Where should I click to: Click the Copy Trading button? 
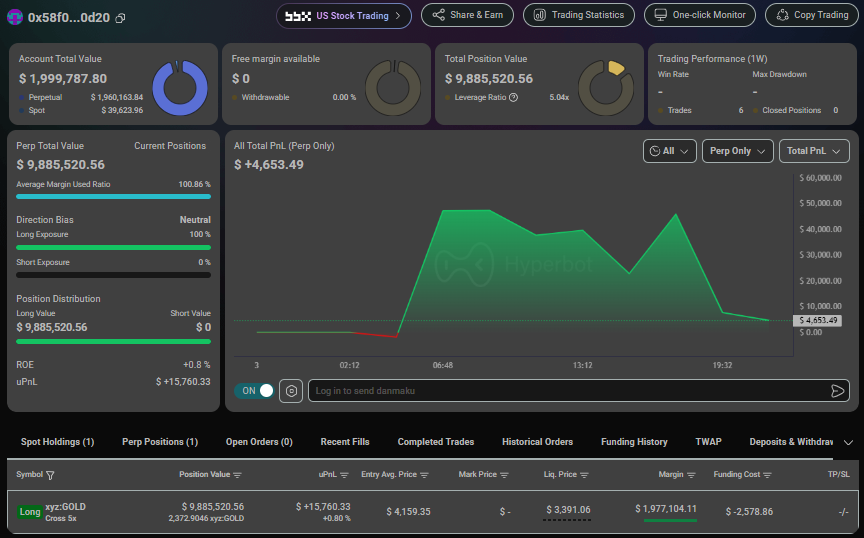812,15
